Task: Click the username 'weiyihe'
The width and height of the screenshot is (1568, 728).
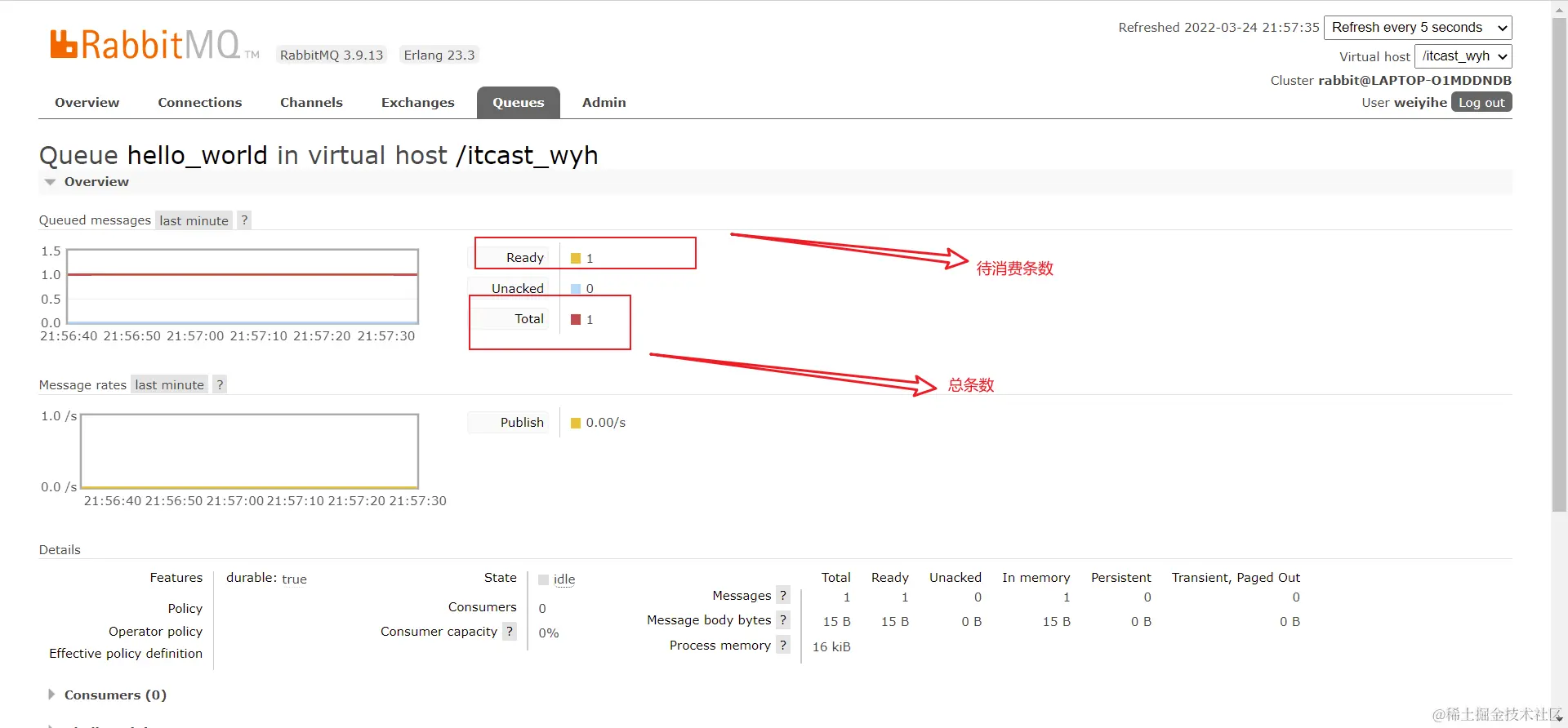Action: coord(1420,103)
